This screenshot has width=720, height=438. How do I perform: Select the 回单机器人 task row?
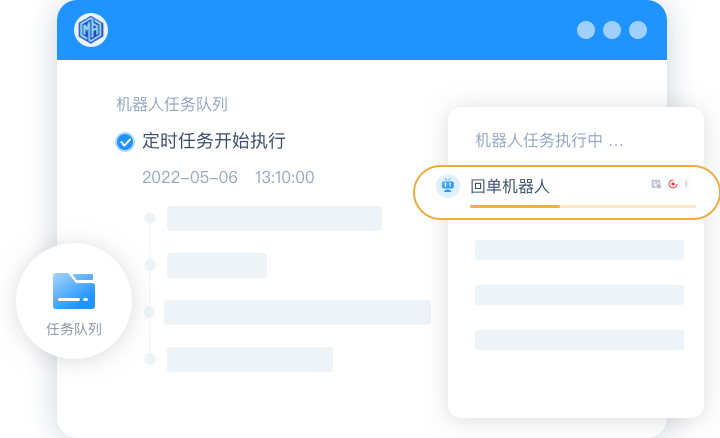coord(567,192)
